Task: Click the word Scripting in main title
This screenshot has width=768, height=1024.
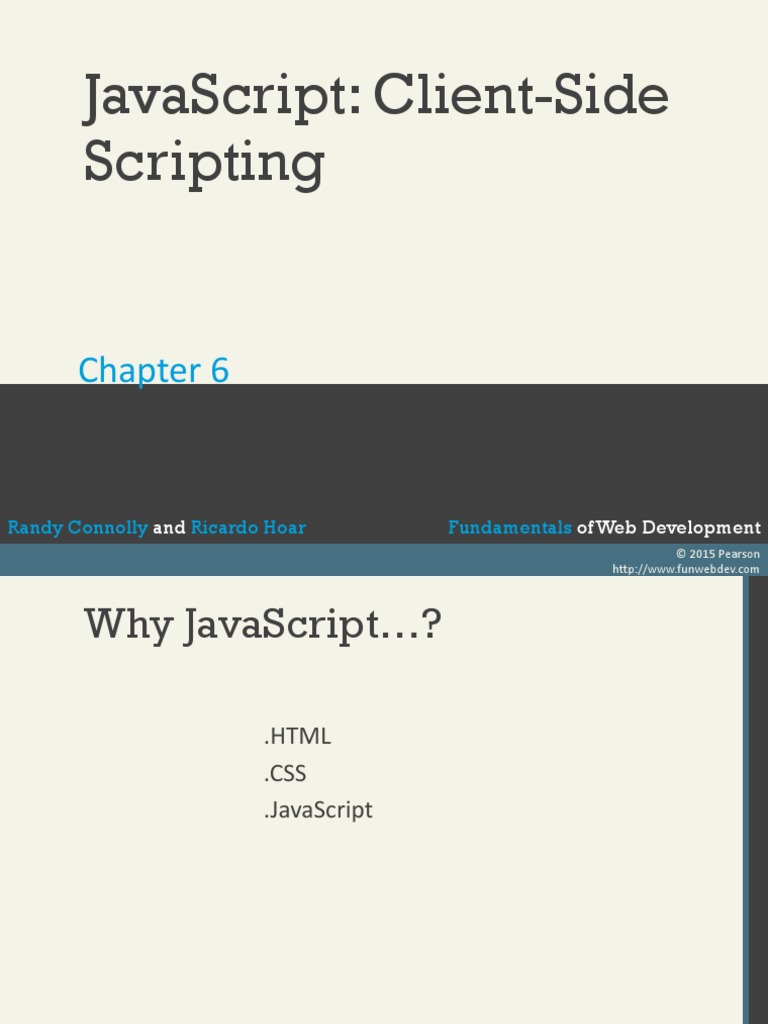Action: 204,161
